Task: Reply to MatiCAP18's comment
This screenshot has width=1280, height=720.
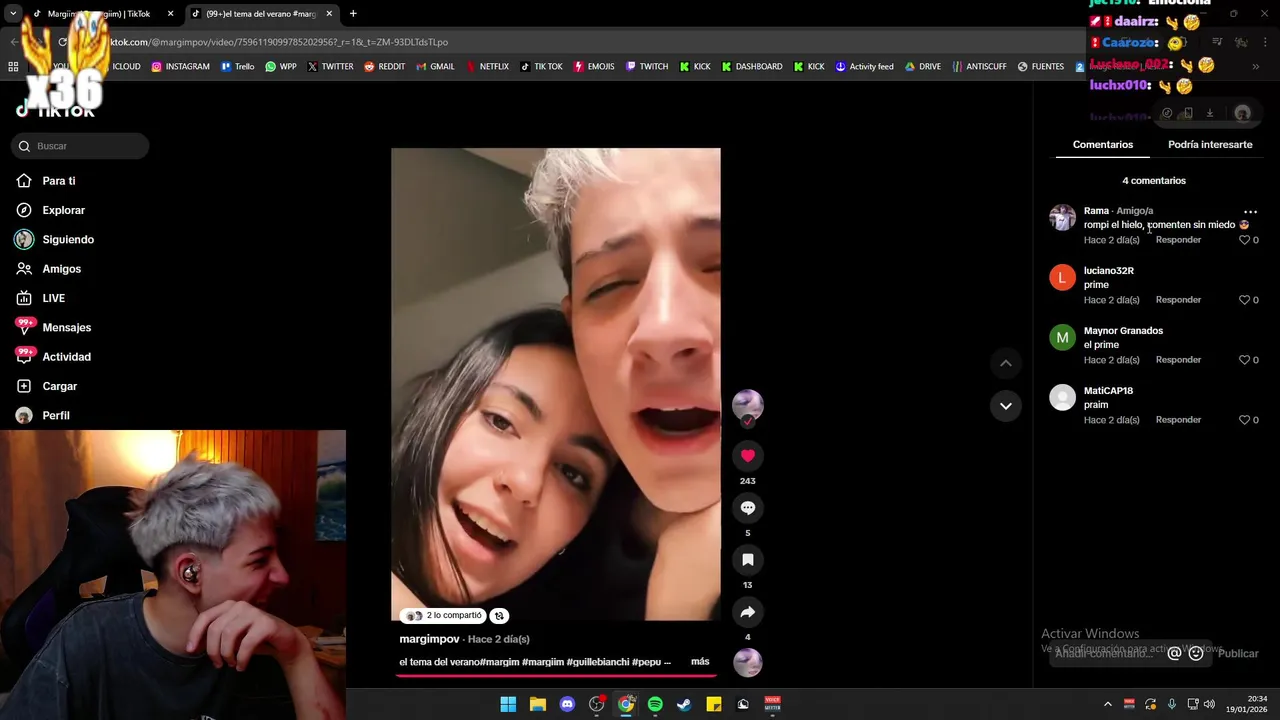Action: [x=1178, y=420]
